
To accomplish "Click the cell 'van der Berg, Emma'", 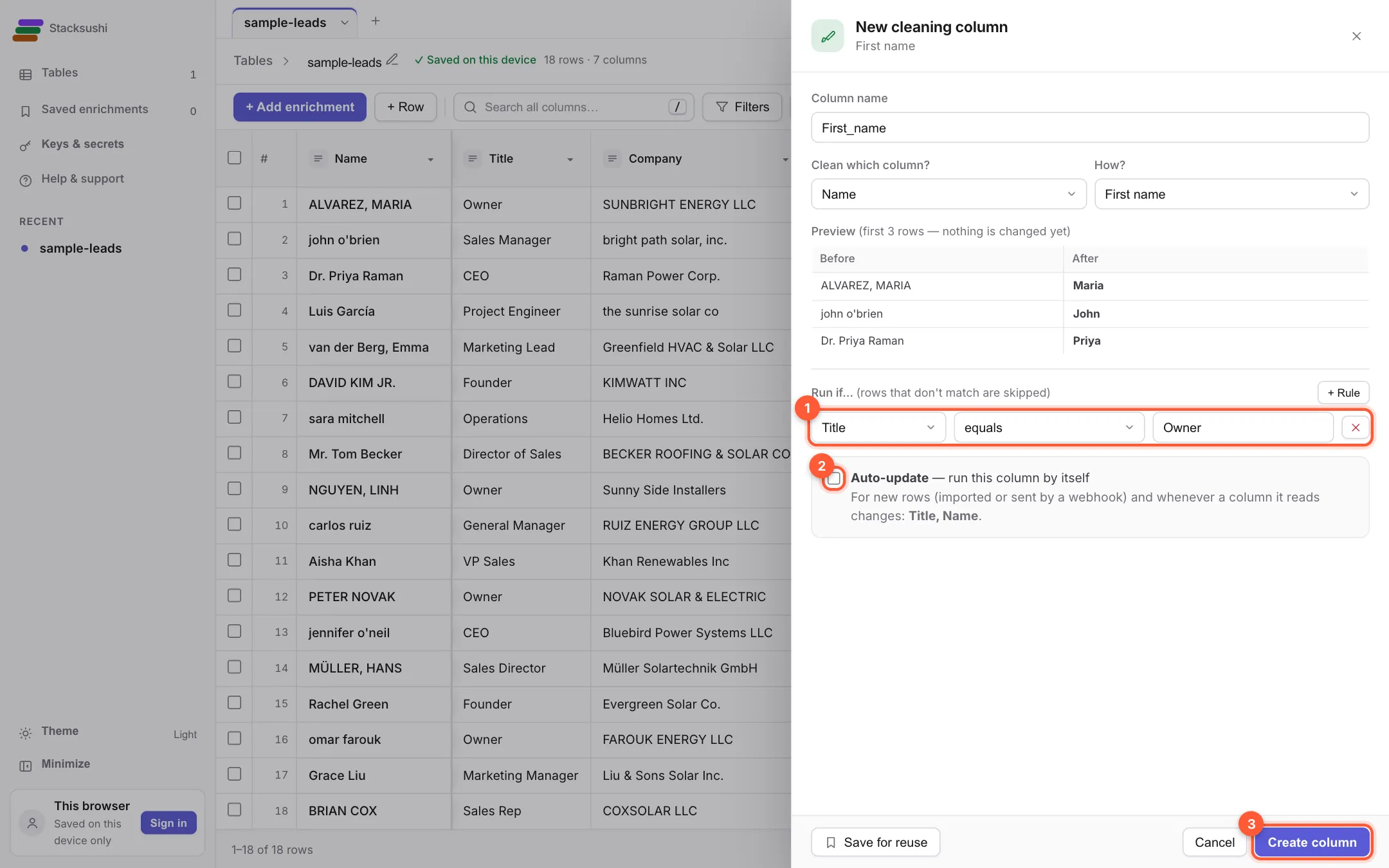I will pyautogui.click(x=374, y=347).
